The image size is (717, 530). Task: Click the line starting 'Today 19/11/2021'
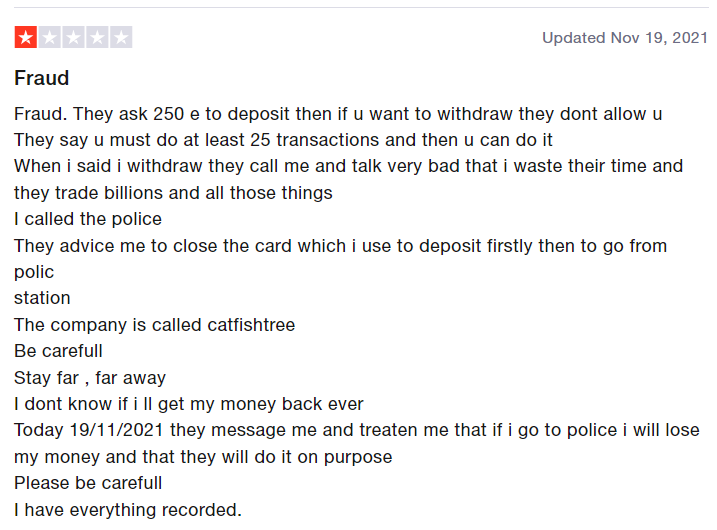pos(356,431)
